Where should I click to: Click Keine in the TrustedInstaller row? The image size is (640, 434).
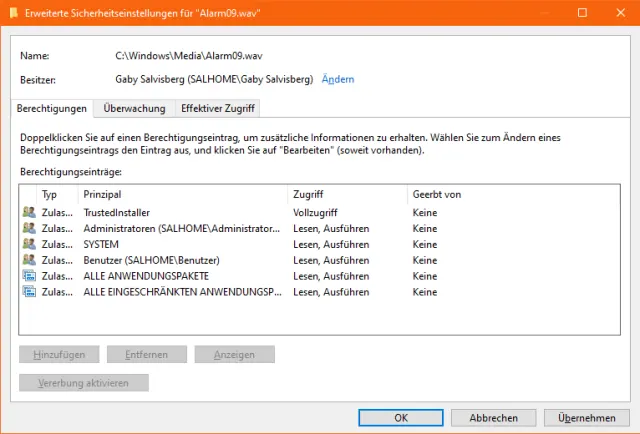[x=425, y=212]
